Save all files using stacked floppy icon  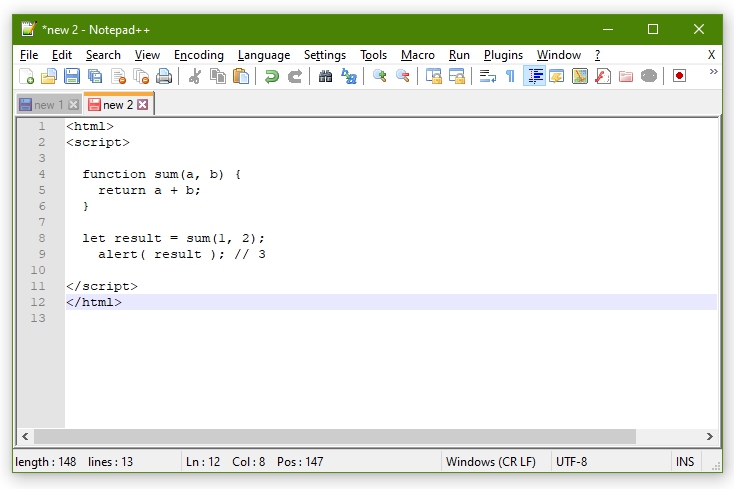pyautogui.click(x=95, y=76)
